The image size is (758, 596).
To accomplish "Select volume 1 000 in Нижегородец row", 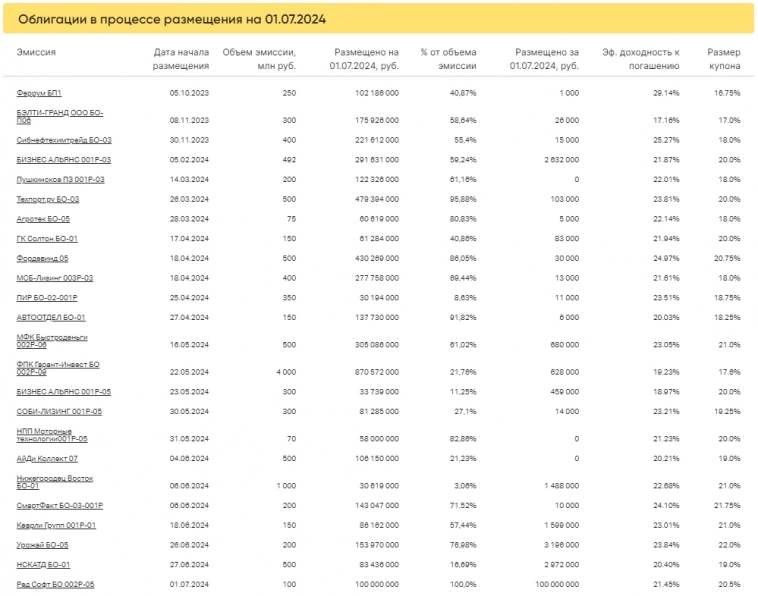I will tap(286, 486).
